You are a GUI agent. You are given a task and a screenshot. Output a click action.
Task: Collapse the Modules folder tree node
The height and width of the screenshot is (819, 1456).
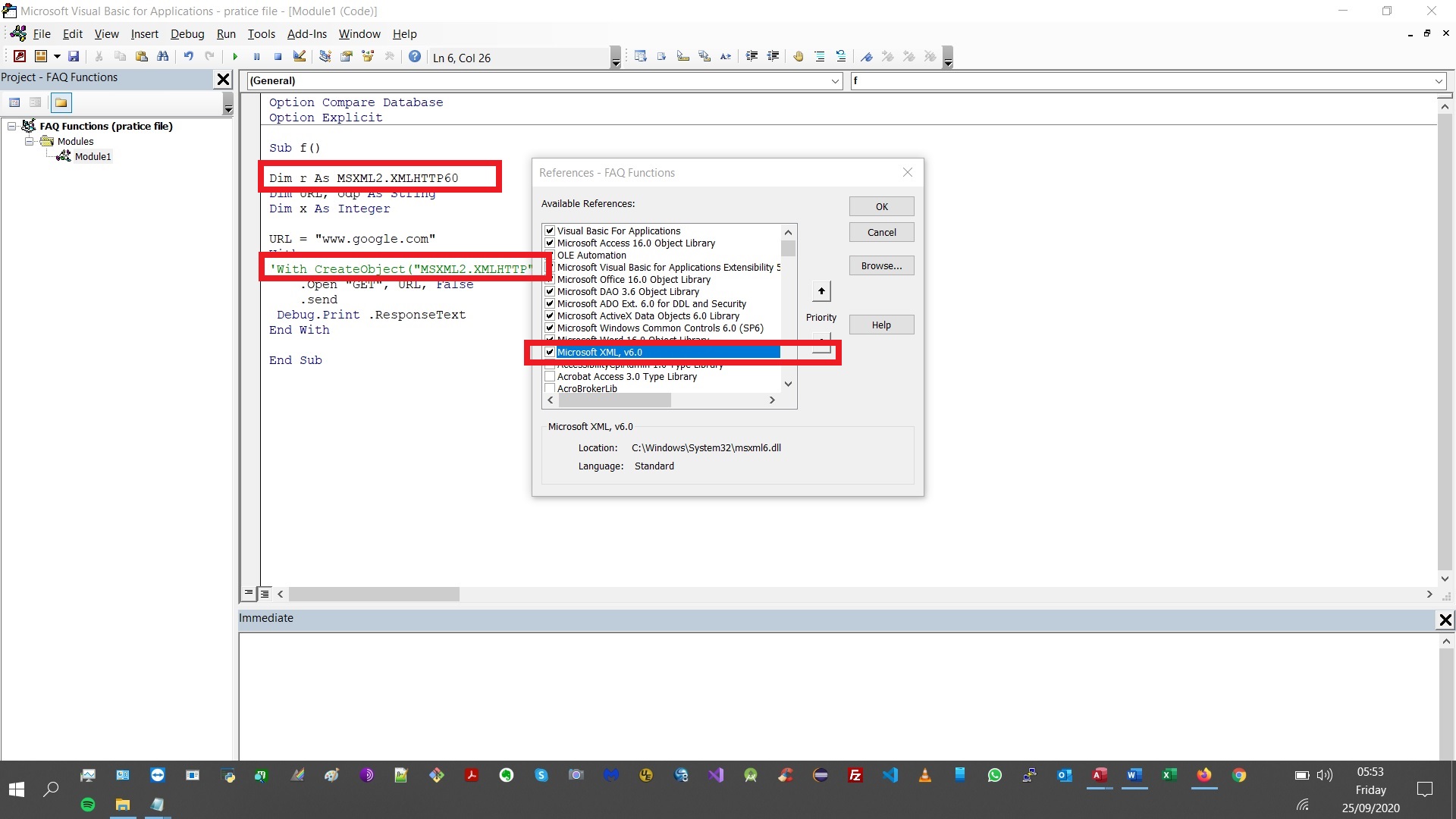[x=29, y=141]
